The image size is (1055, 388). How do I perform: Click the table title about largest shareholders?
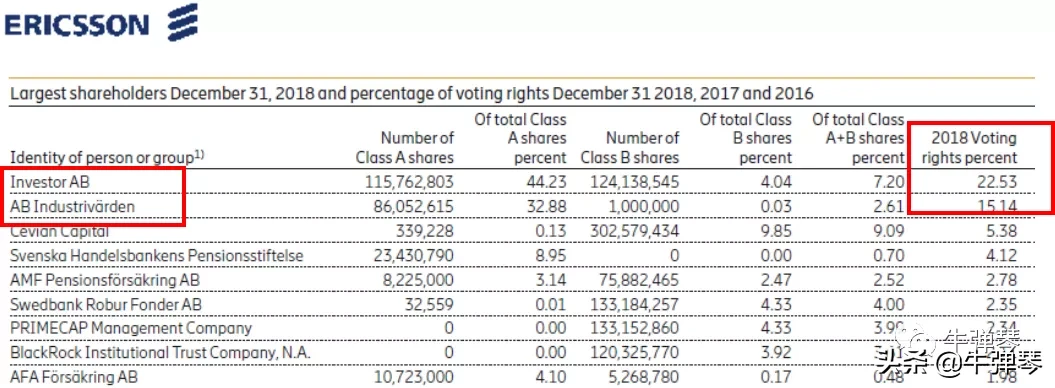(411, 93)
